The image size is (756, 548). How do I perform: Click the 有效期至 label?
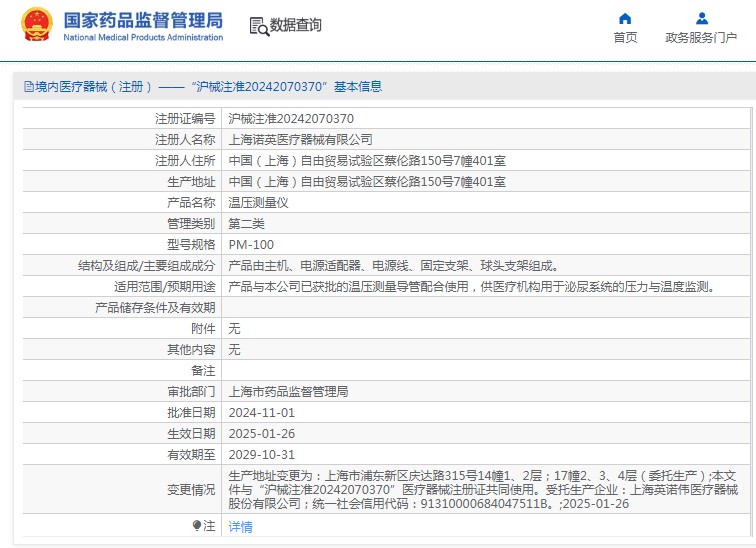[x=191, y=454]
